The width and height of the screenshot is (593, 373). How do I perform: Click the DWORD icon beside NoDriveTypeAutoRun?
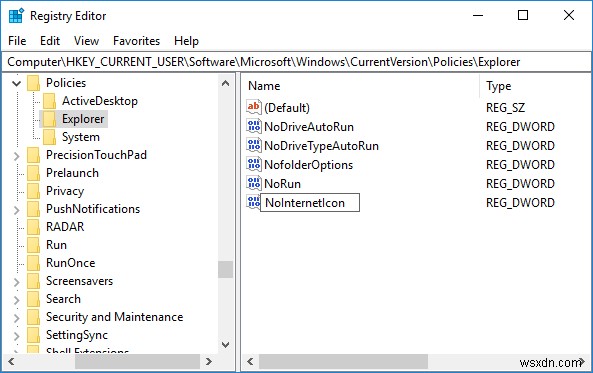click(253, 145)
